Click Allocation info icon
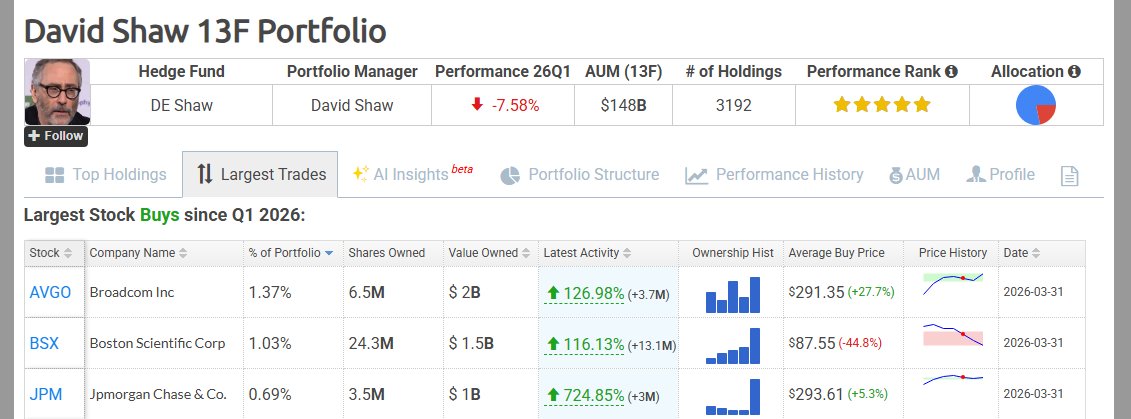1131x419 pixels. point(1075,71)
